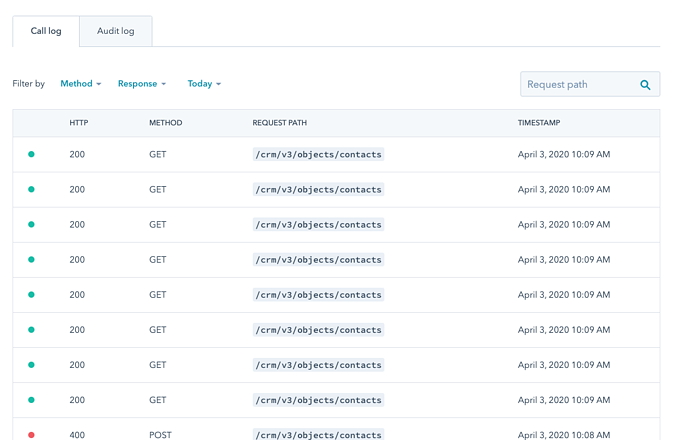Click the green status dot in the second row
The image size is (676, 440).
(31, 190)
